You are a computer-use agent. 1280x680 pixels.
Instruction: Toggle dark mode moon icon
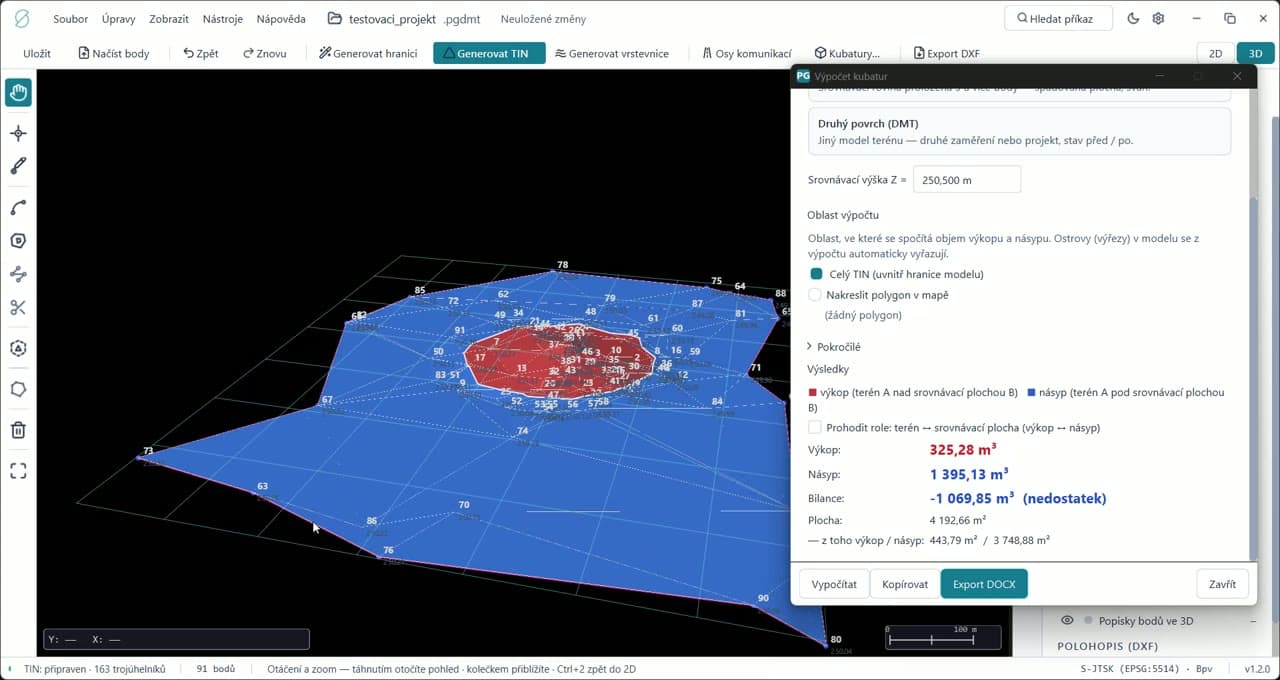coord(1133,19)
